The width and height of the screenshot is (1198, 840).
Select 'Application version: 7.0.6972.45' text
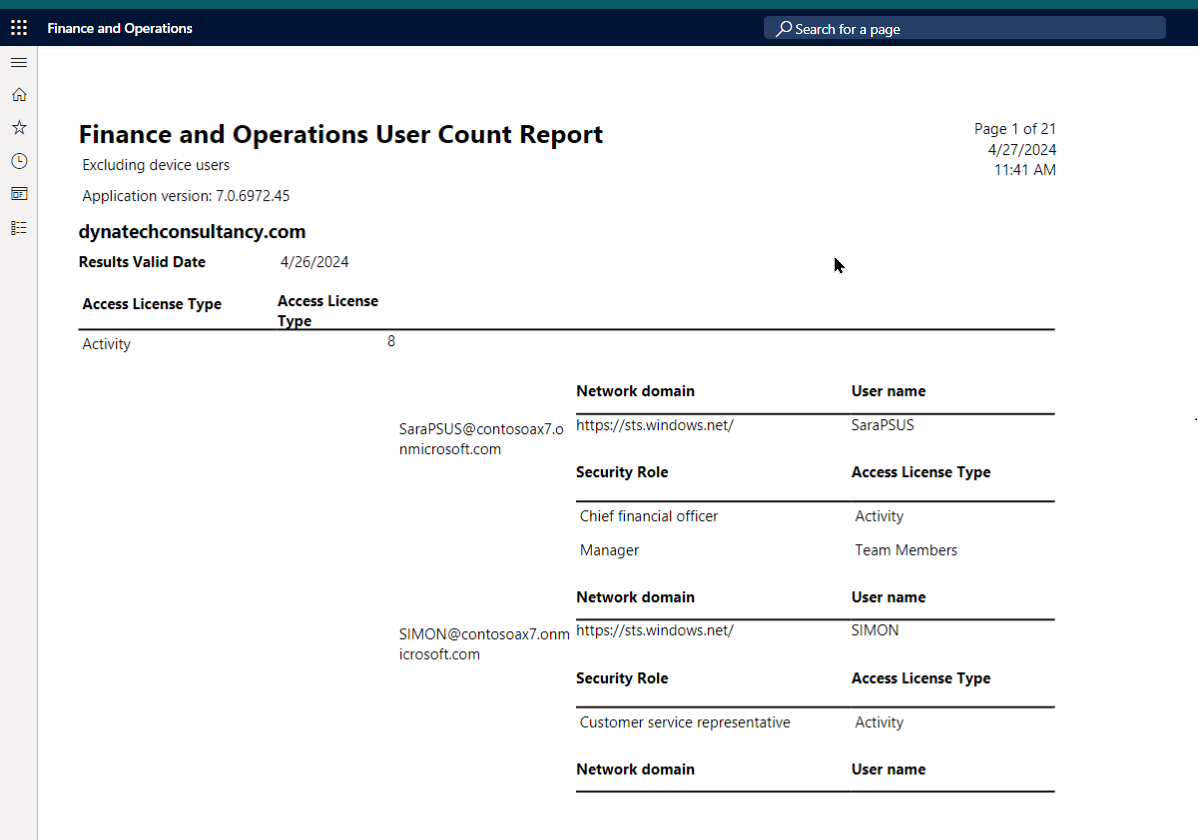click(x=186, y=196)
